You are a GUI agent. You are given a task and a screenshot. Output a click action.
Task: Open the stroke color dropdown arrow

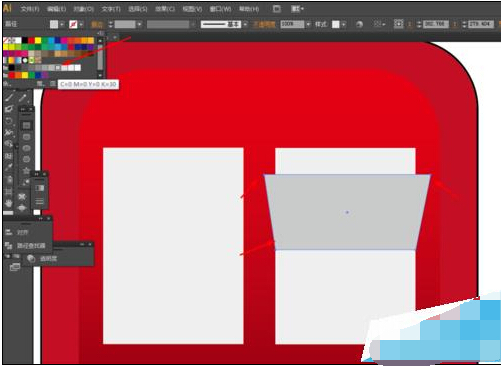coord(81,24)
